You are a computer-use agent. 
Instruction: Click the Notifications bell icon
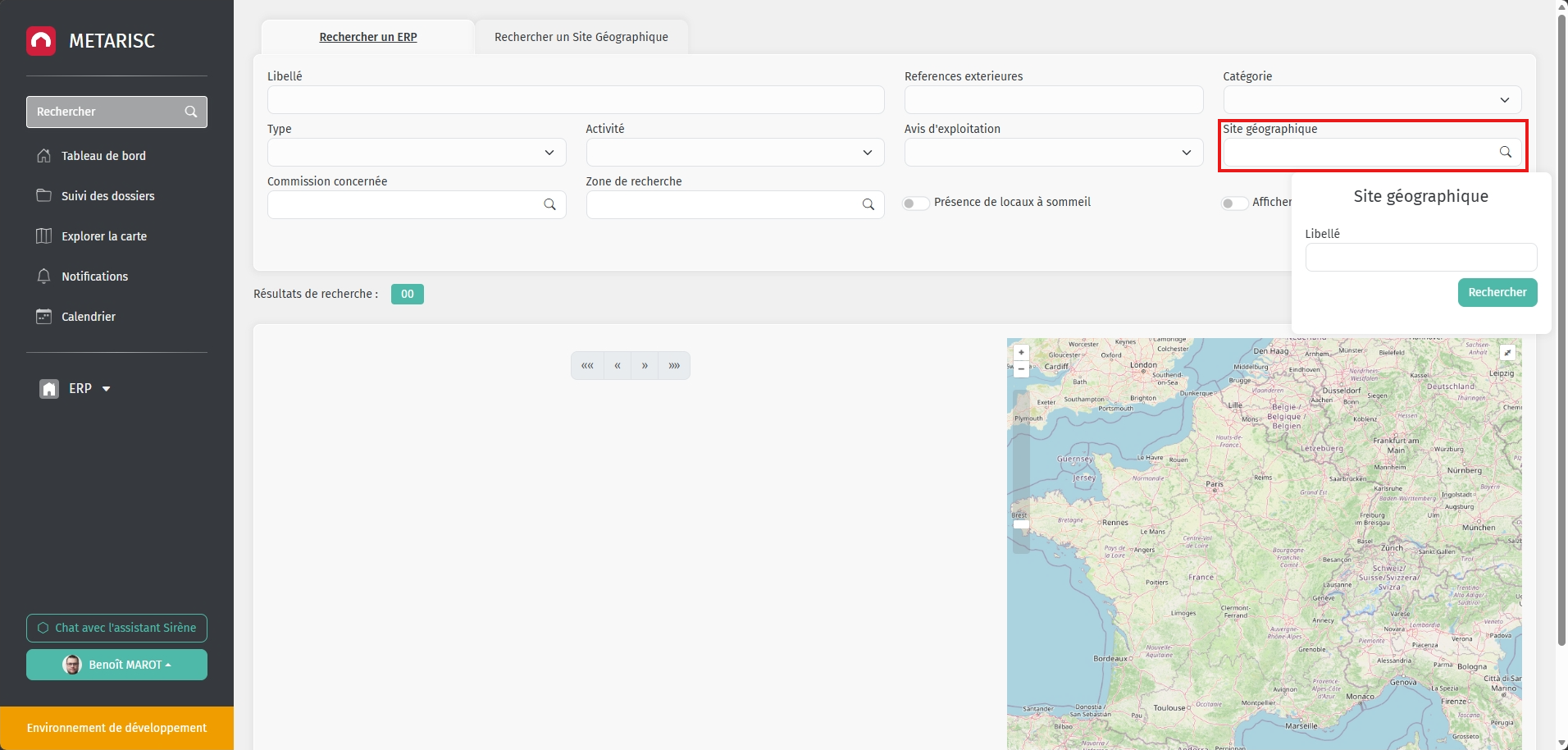pyautogui.click(x=43, y=277)
